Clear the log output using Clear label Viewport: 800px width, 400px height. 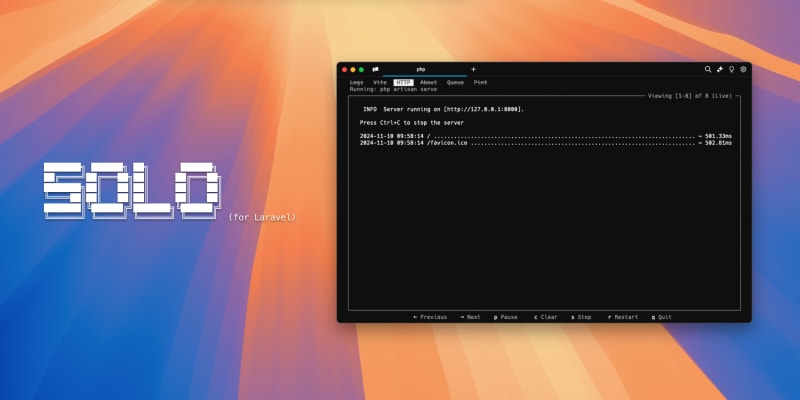click(545, 317)
